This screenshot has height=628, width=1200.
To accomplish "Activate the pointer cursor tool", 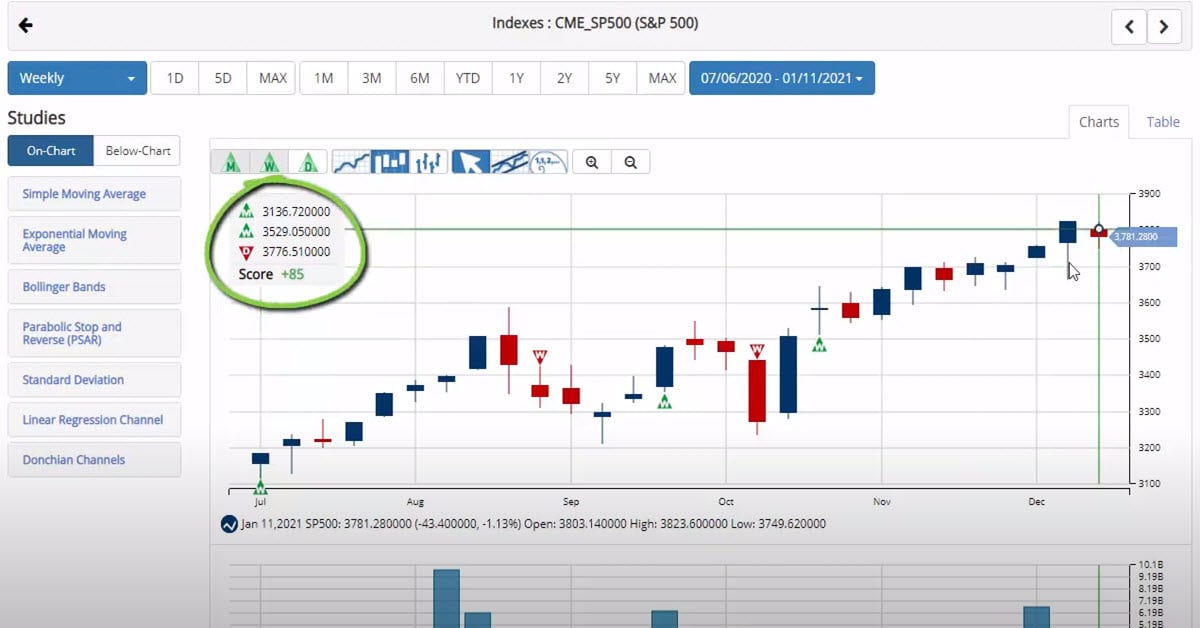I will (470, 162).
